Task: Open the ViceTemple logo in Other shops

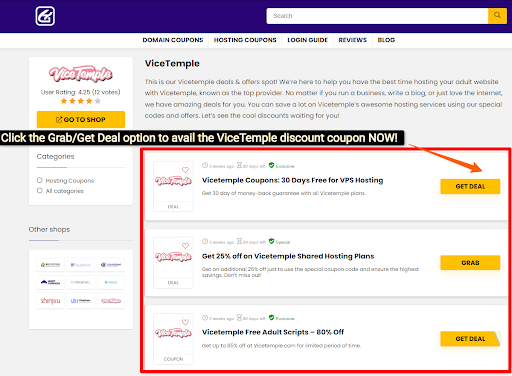Action: (111, 301)
